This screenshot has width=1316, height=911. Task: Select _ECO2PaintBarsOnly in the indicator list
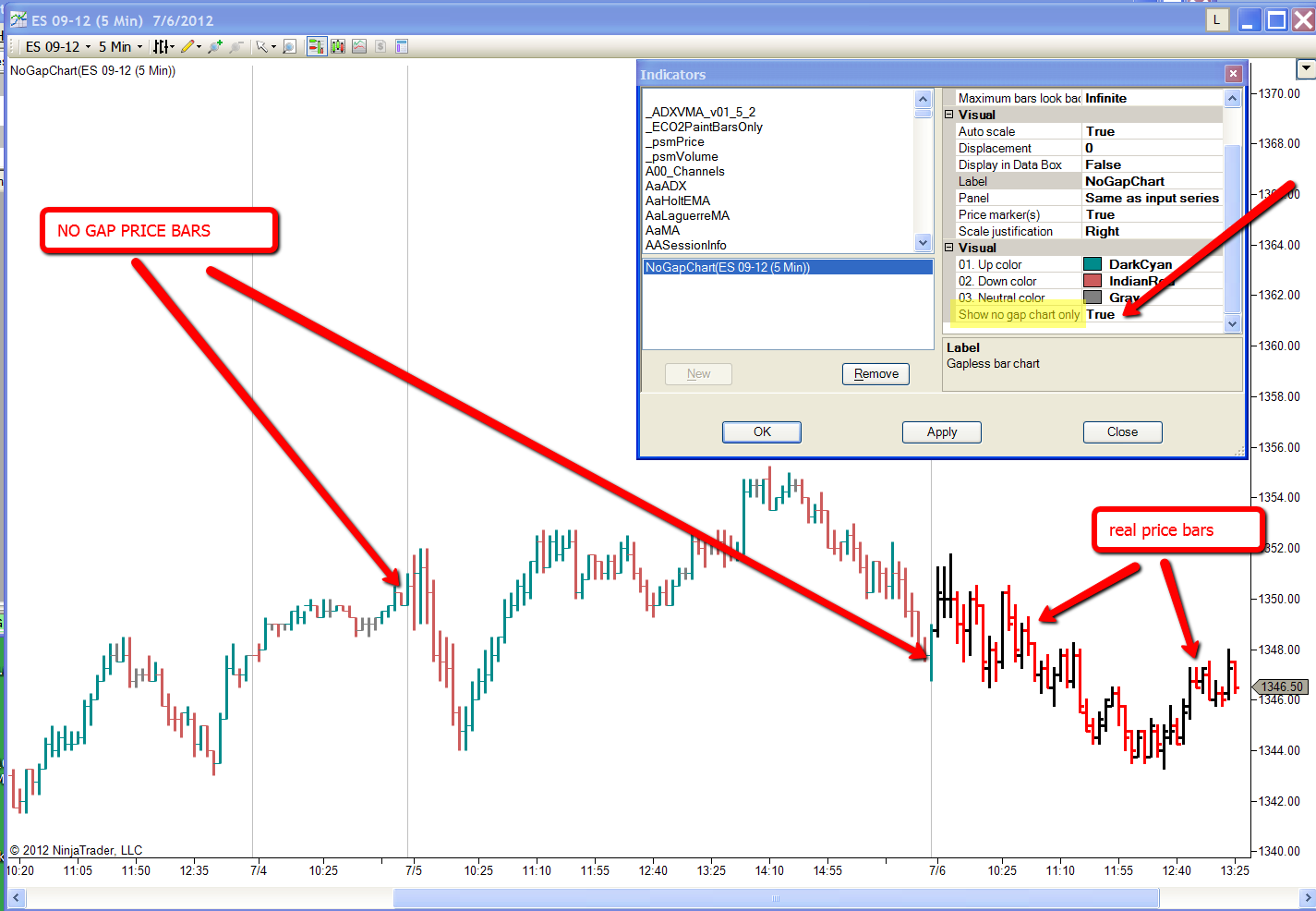pyautogui.click(x=704, y=127)
